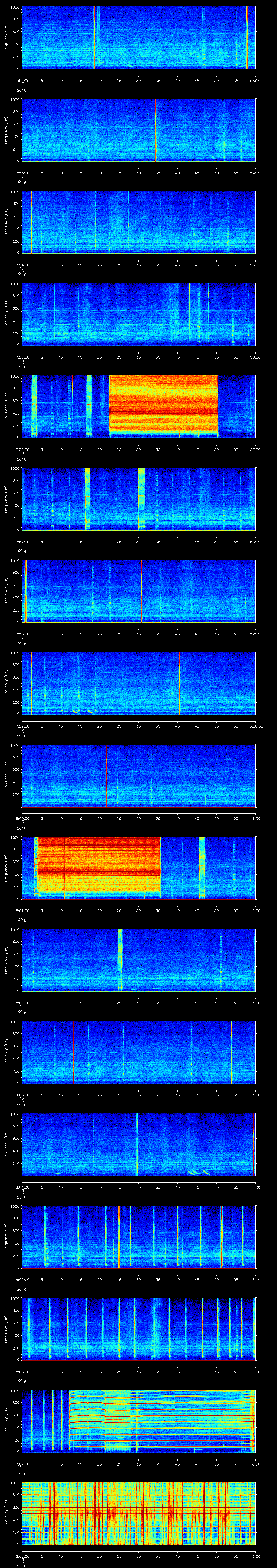277x1568 pixels.
Task: Click the 1000 Hz tick on the topmost spectrogram
Action: 15,7
